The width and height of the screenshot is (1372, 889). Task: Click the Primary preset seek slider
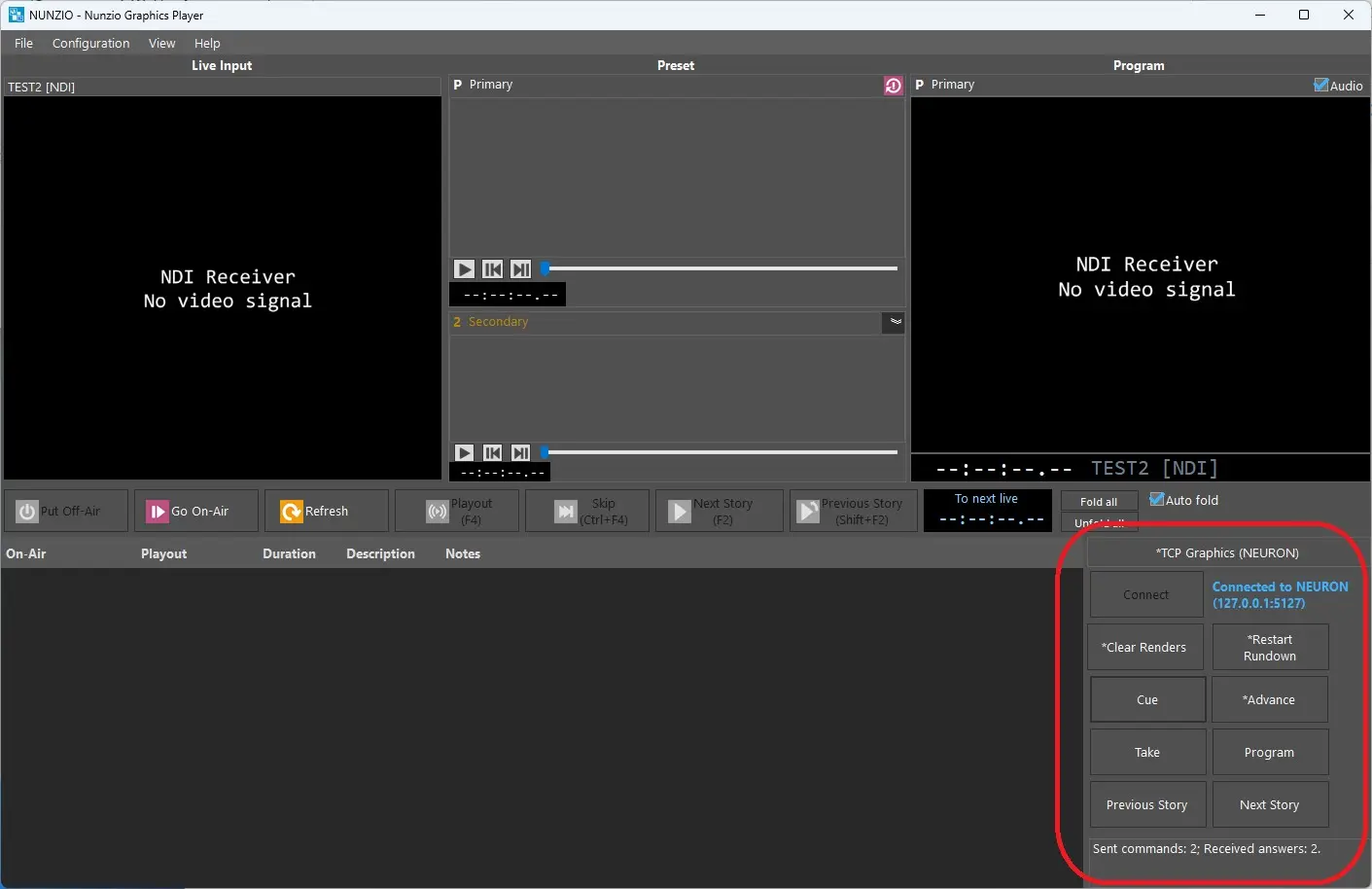(x=720, y=268)
